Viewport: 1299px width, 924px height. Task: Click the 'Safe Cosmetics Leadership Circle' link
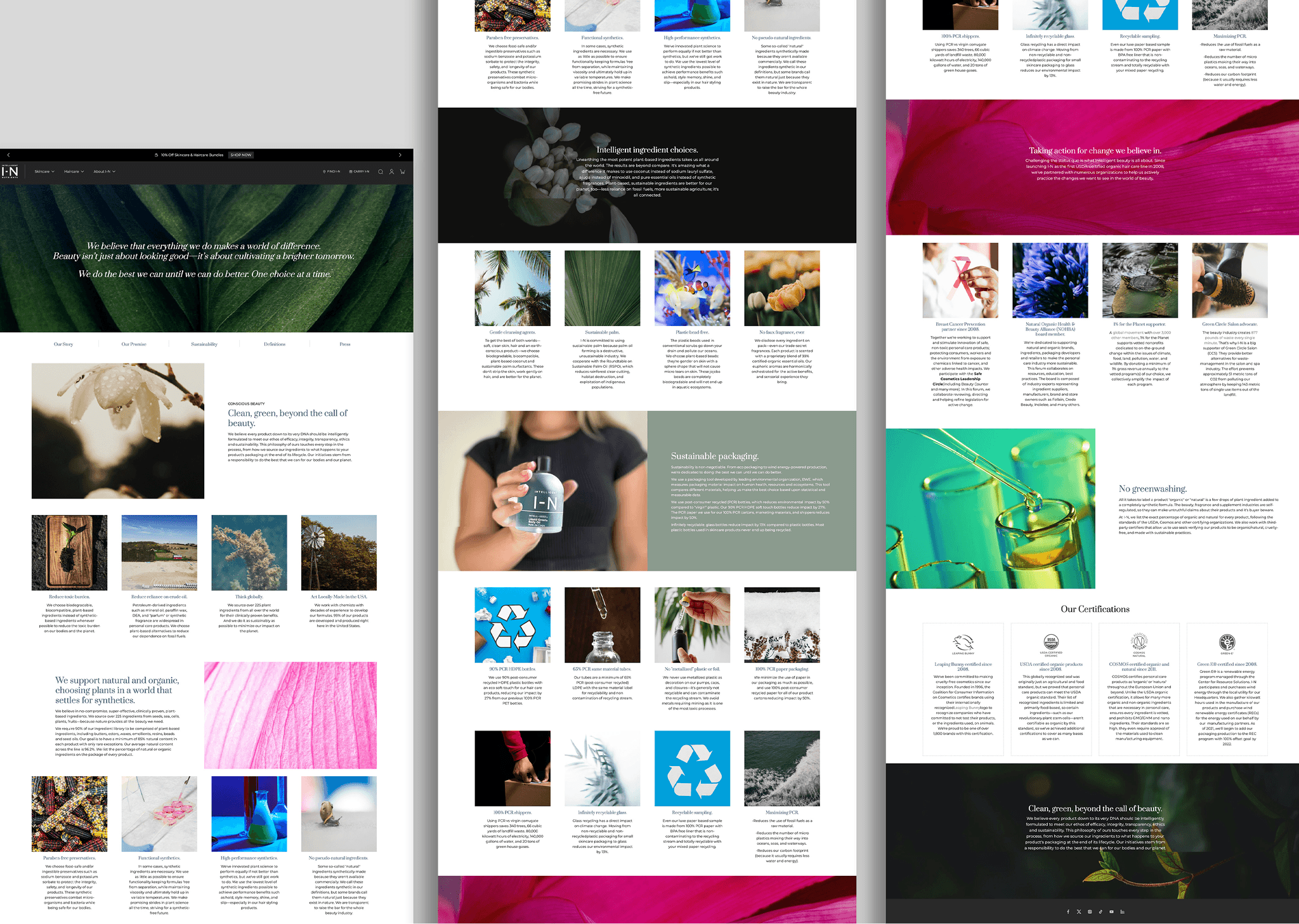click(x=960, y=379)
